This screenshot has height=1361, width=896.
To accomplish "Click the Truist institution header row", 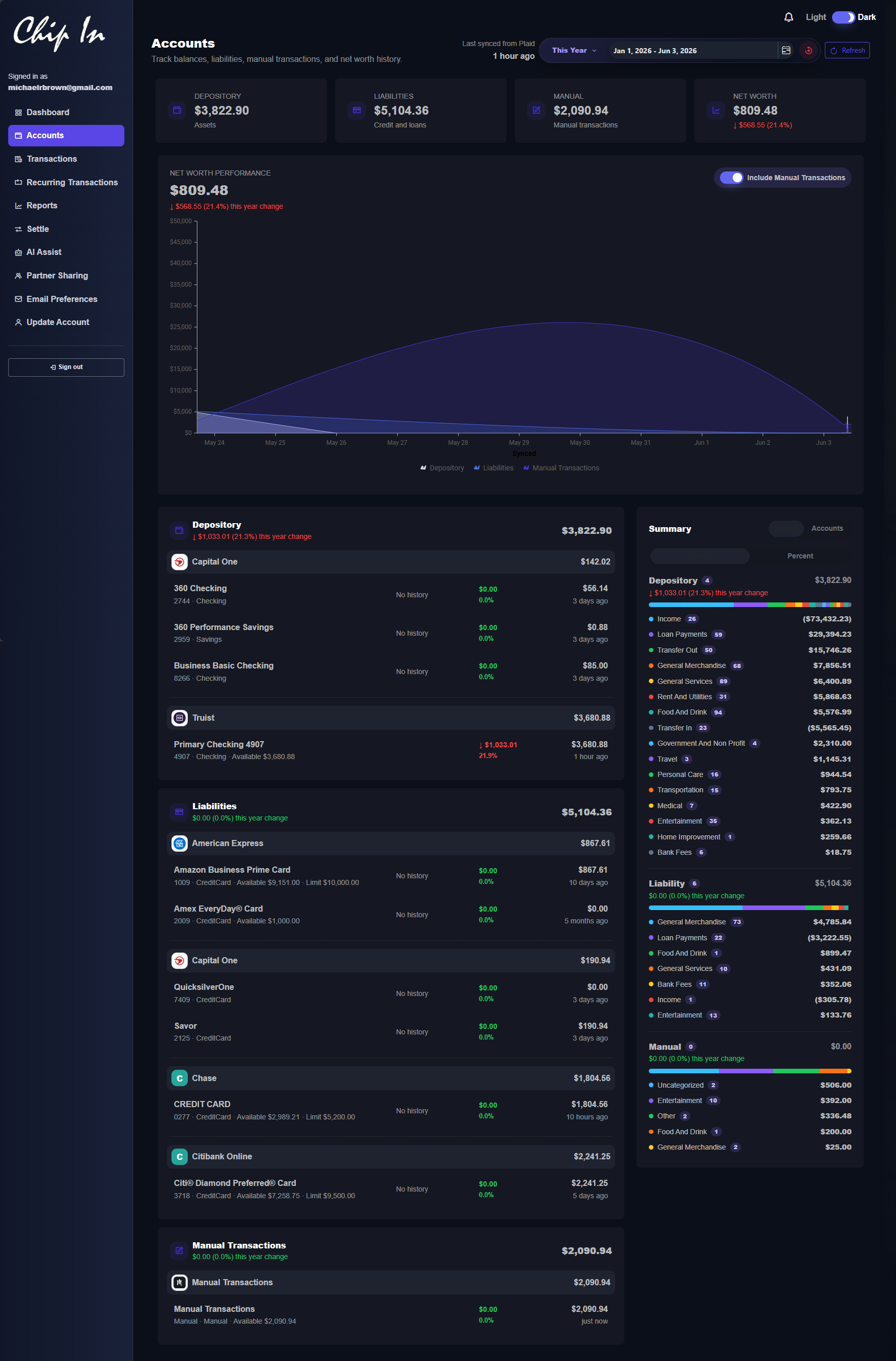I will tap(390, 718).
